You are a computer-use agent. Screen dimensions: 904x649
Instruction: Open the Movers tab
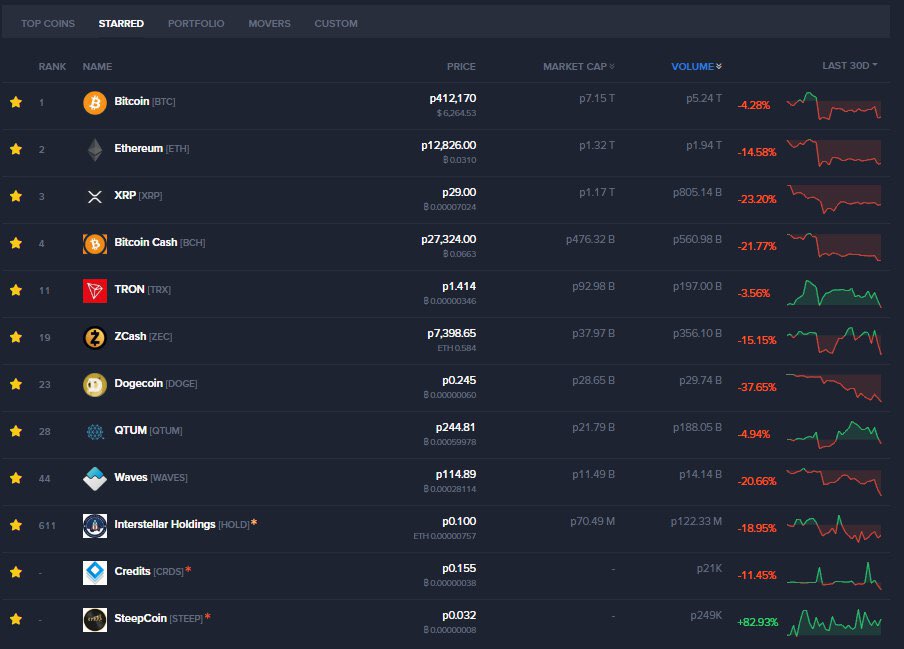[269, 24]
